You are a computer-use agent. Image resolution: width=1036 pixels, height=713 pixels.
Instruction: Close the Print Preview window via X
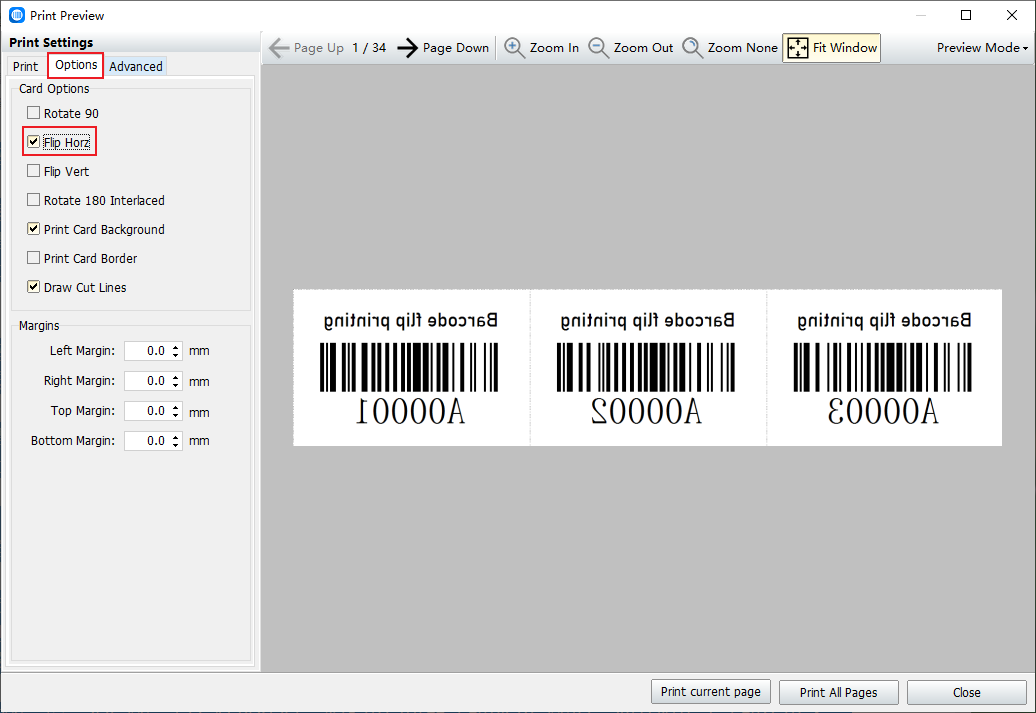(x=1012, y=15)
